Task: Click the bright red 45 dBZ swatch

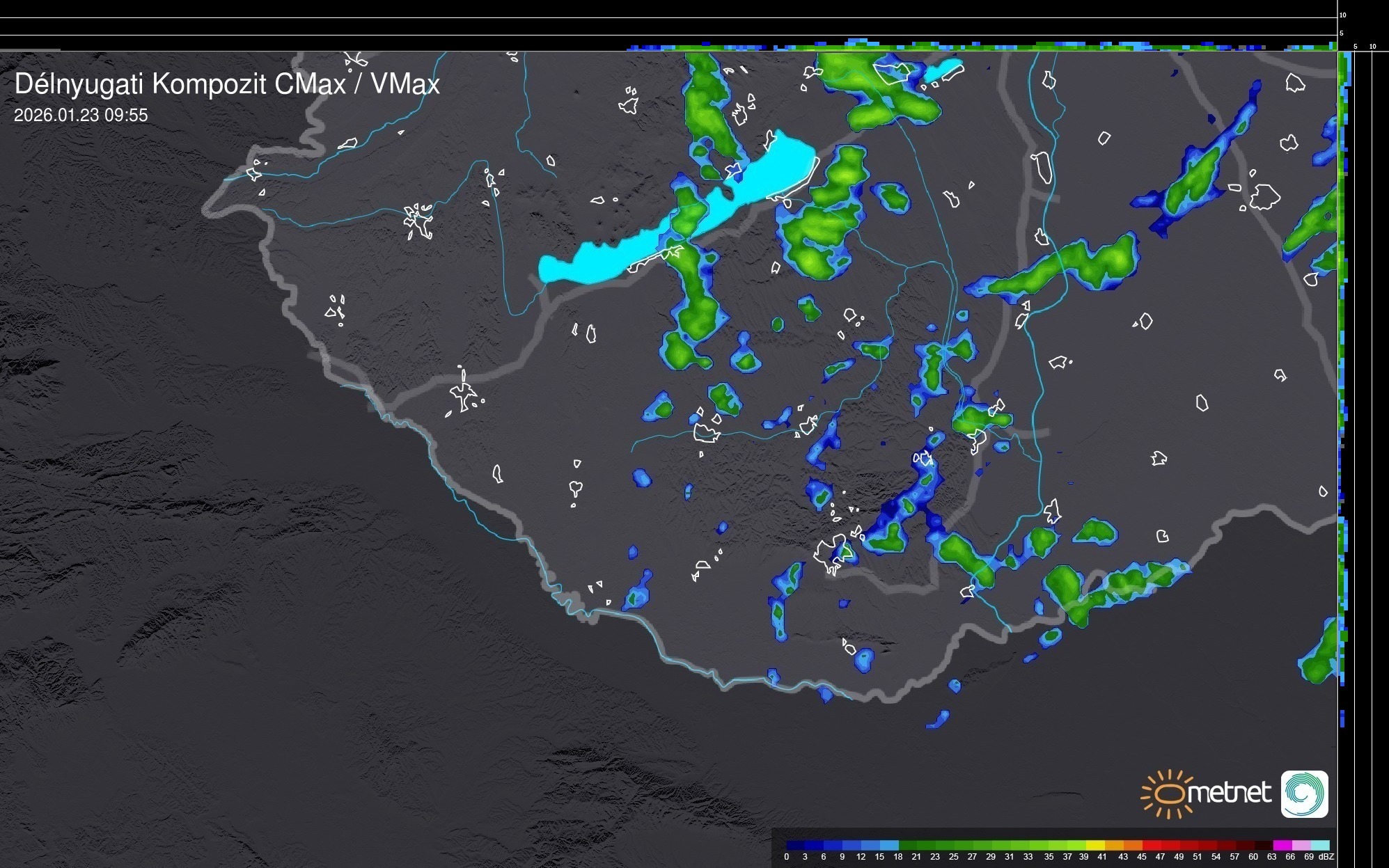Action: [x=1152, y=845]
